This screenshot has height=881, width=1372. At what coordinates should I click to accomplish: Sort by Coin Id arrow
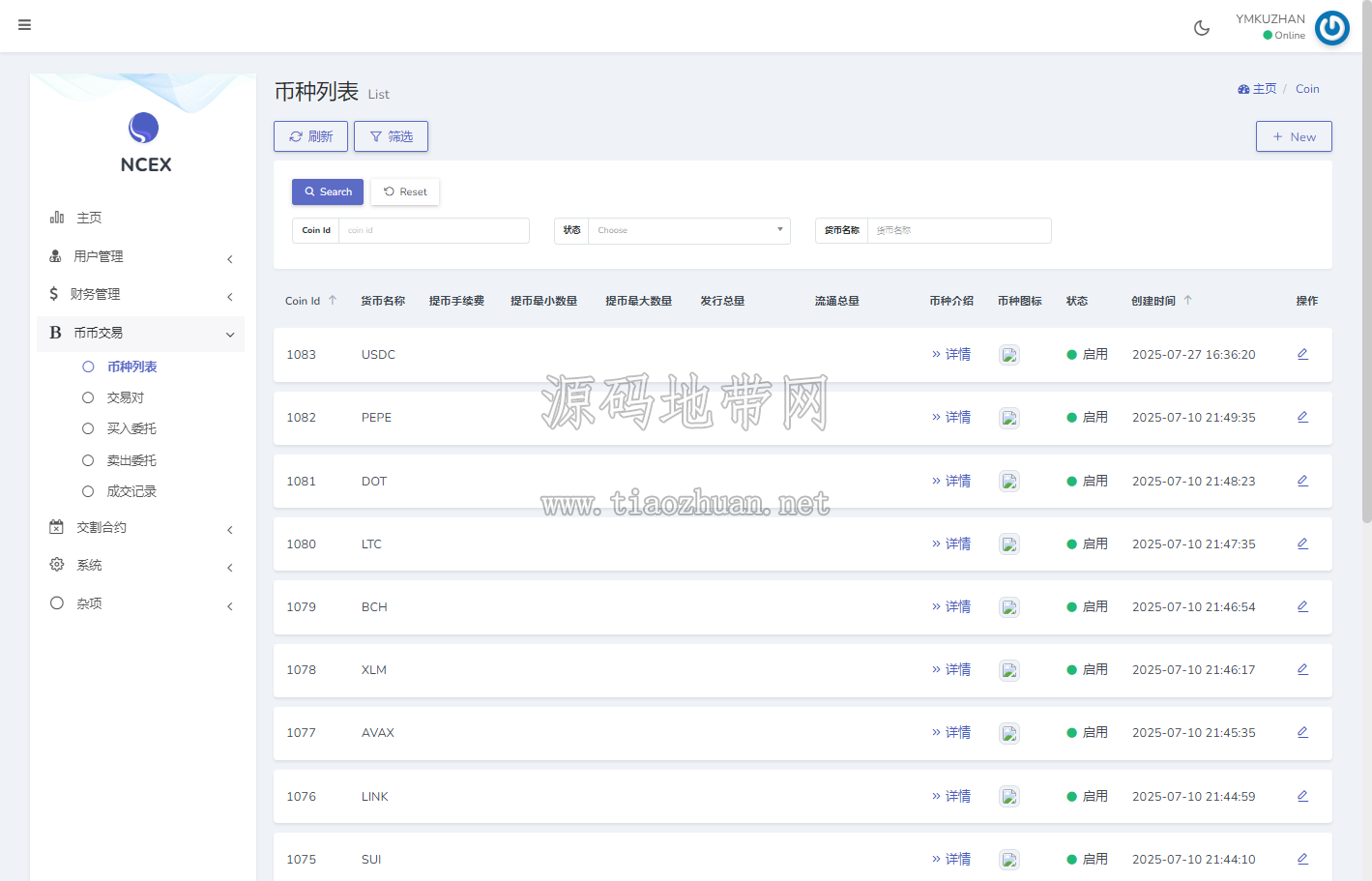pos(333,301)
